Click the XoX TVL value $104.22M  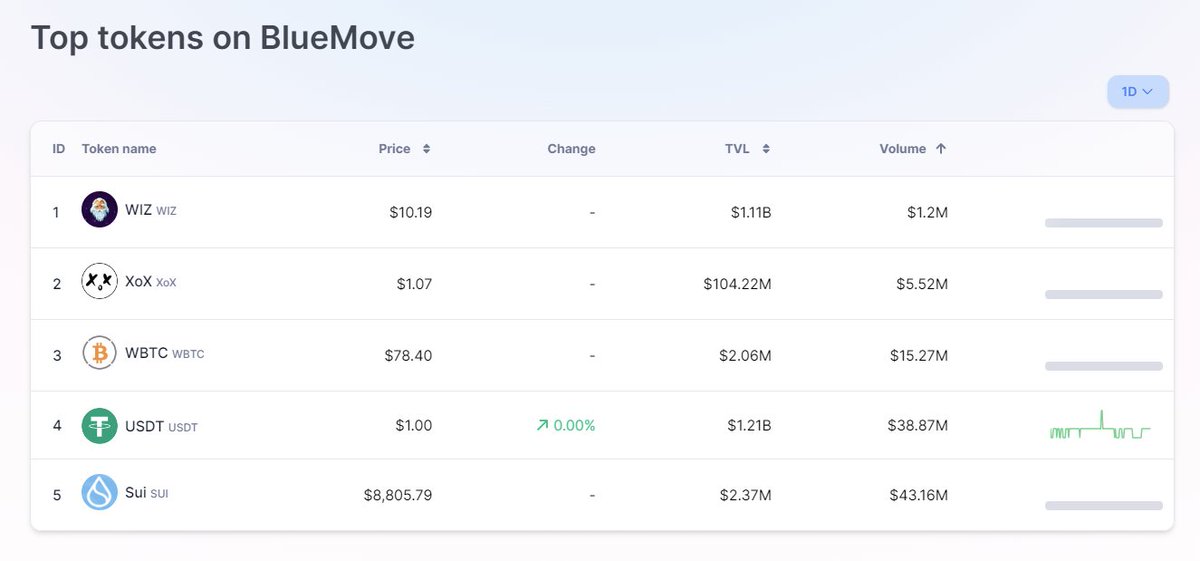click(737, 283)
